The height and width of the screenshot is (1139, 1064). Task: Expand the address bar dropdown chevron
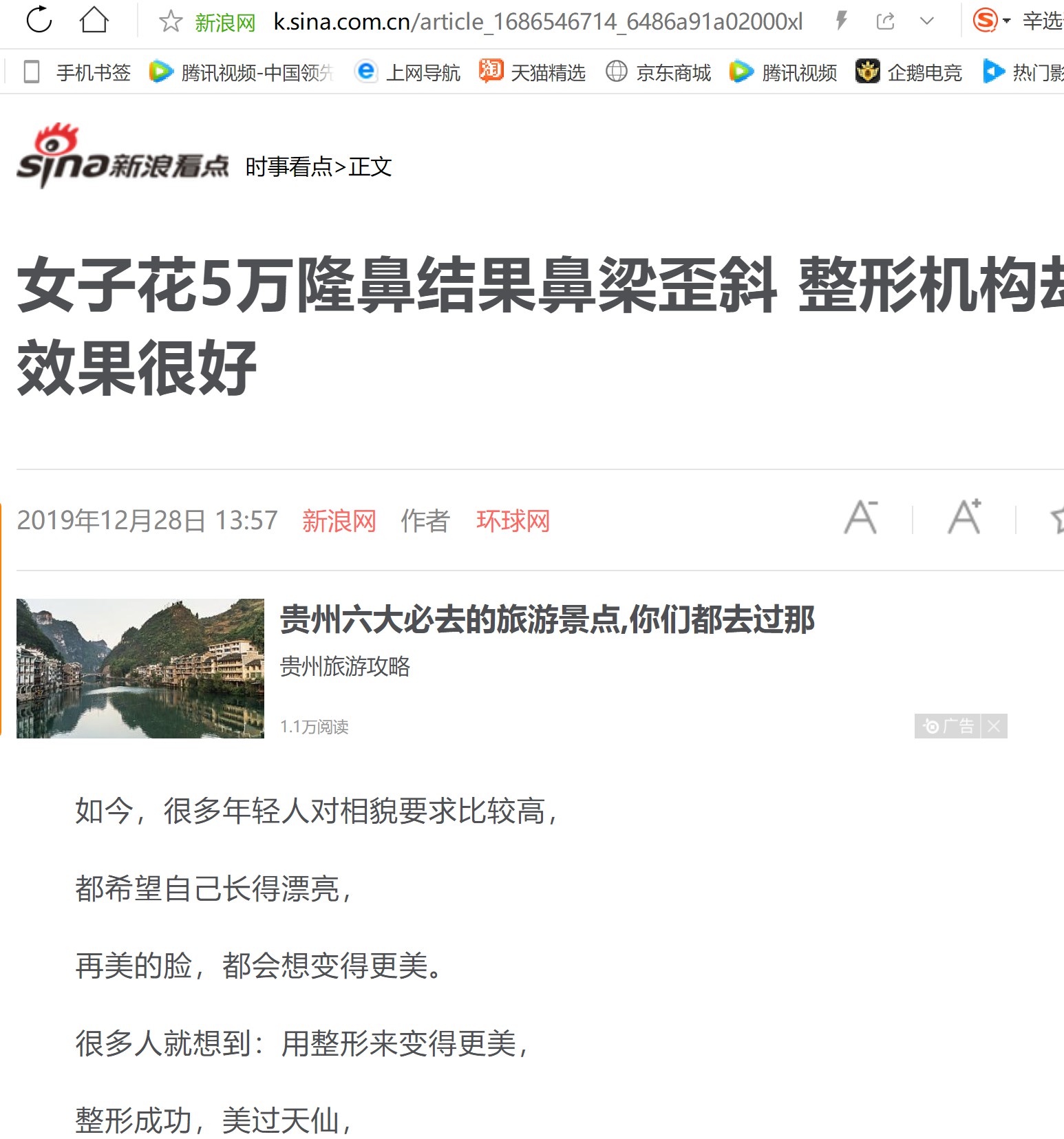(927, 21)
